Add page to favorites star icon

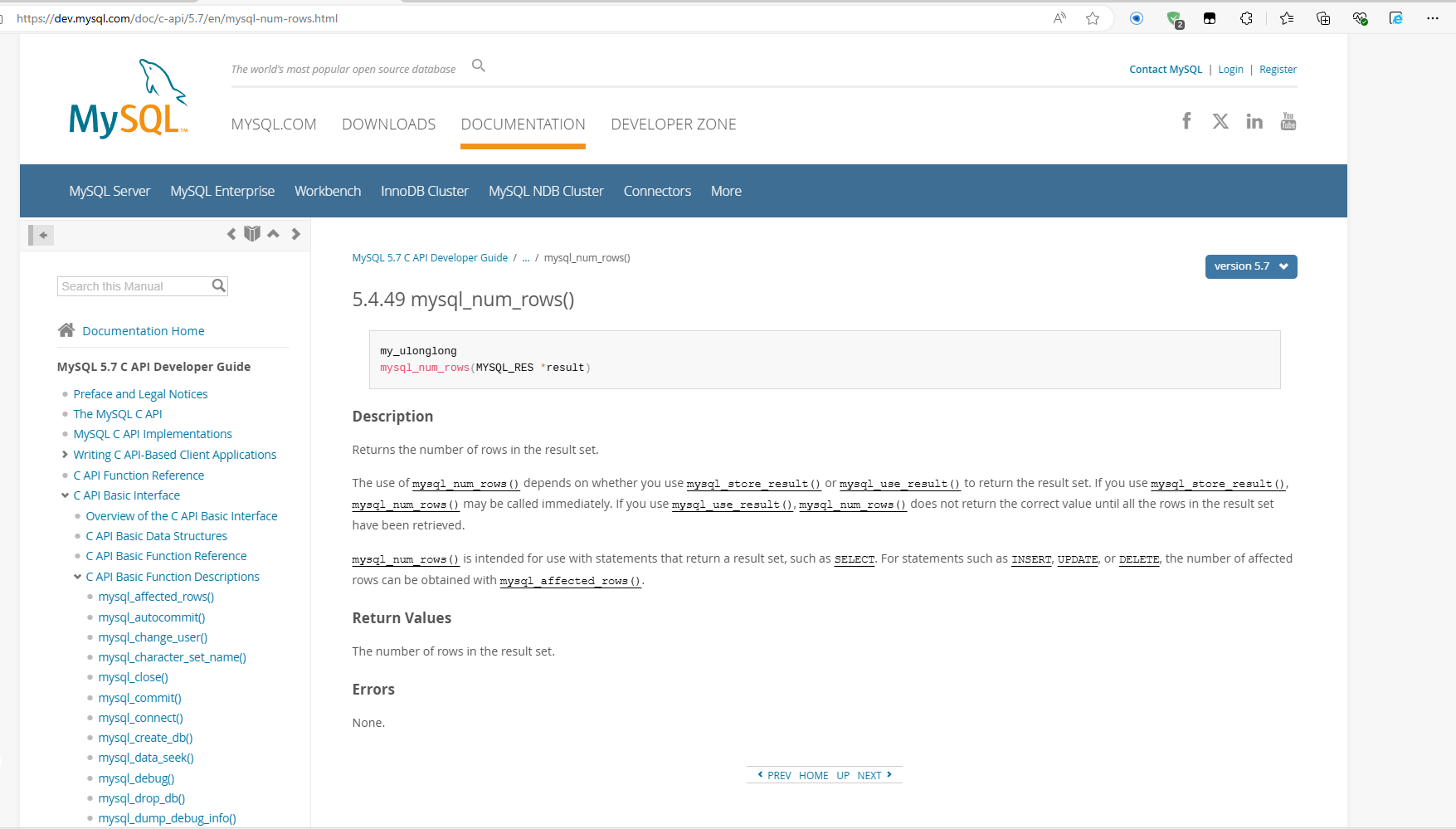coord(1093,18)
